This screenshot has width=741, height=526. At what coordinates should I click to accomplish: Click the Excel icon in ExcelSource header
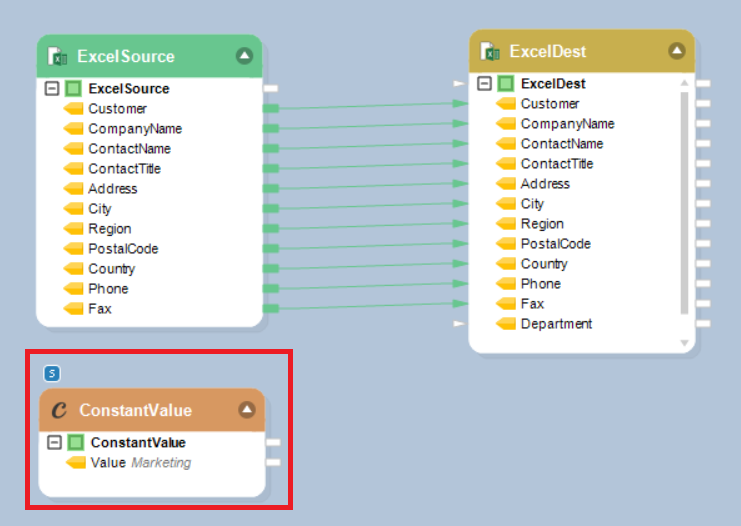[x=58, y=56]
